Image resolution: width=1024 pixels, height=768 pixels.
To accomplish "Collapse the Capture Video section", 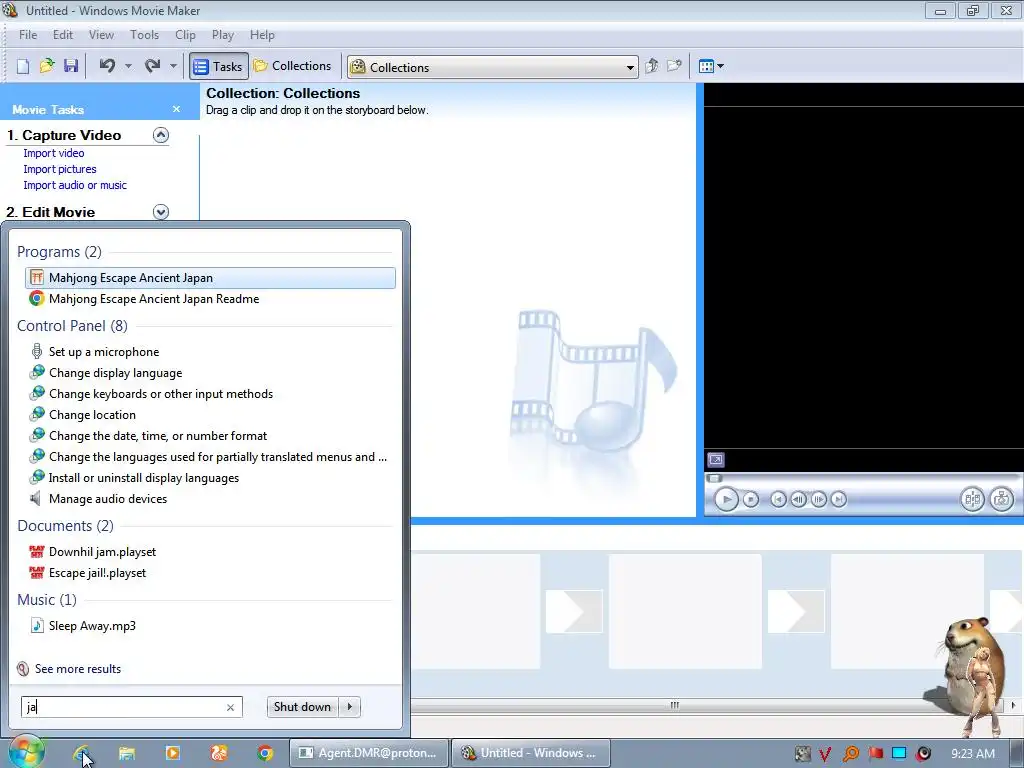I will tap(161, 135).
